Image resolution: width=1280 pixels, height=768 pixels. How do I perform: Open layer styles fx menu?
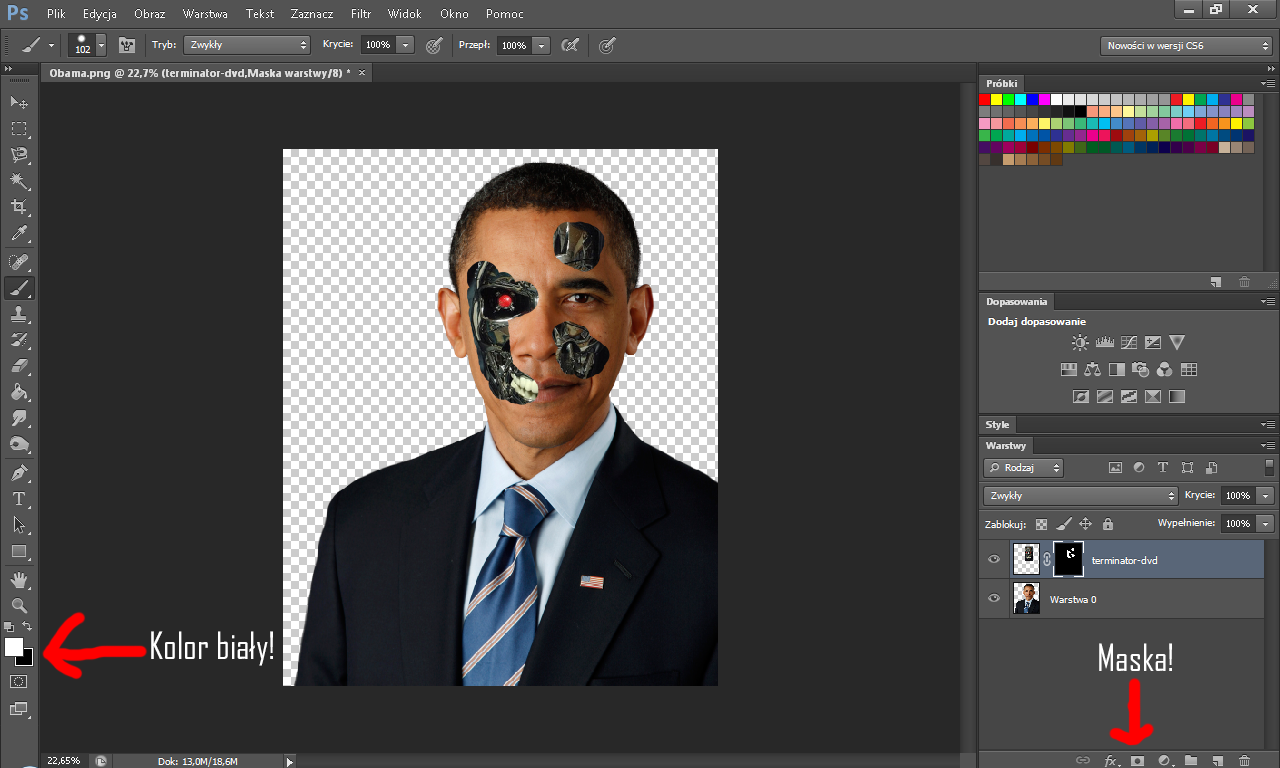(x=1111, y=760)
